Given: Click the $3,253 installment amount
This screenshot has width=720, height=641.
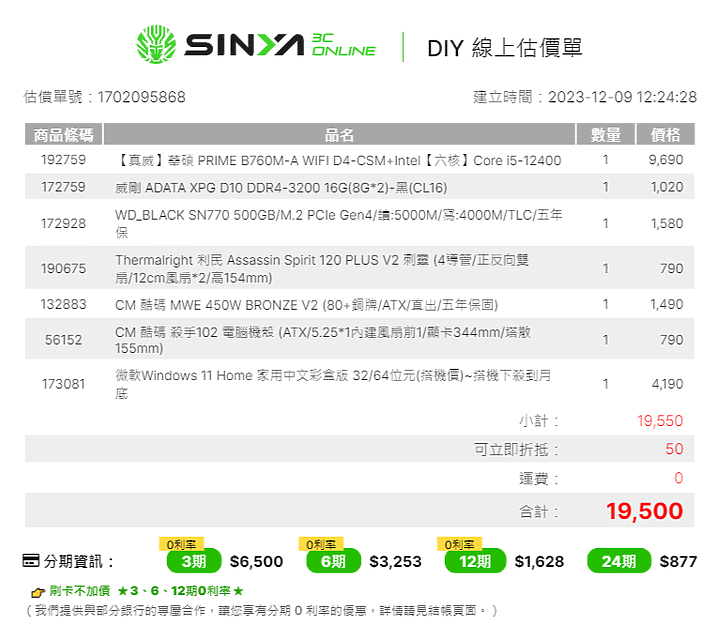Looking at the screenshot, I should click(x=395, y=562).
